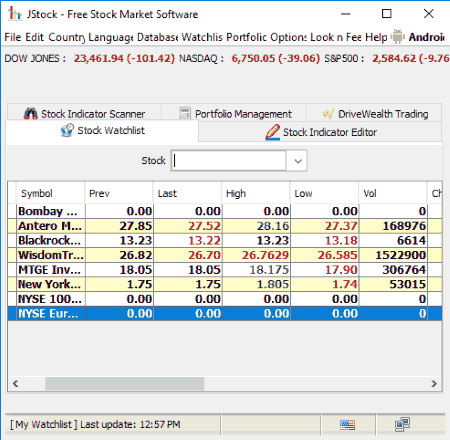Open the Help menu
Screen dimensions: 450x440
click(376, 37)
